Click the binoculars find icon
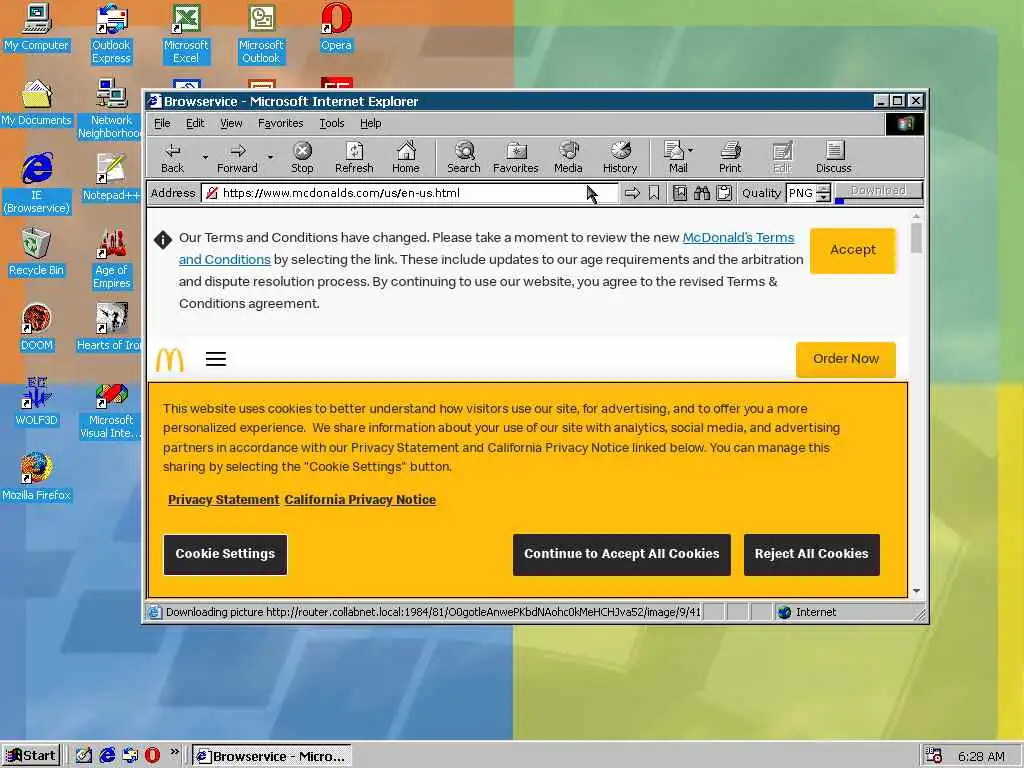 click(701, 193)
